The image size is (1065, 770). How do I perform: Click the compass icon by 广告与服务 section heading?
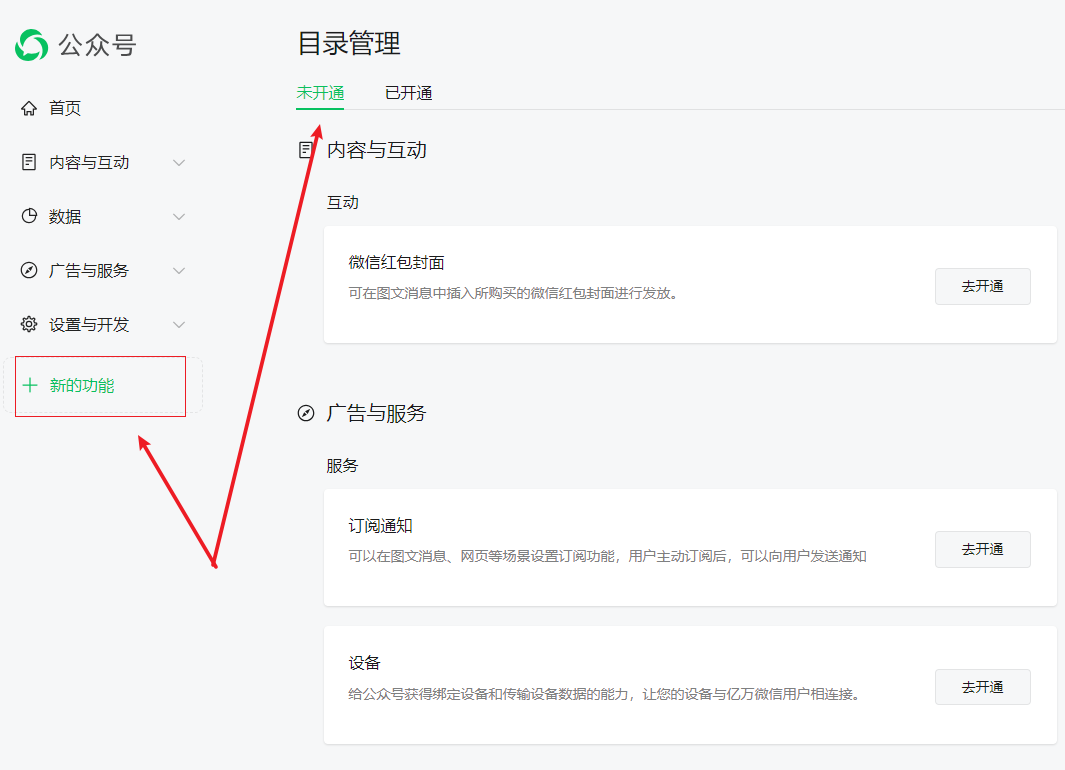point(306,413)
